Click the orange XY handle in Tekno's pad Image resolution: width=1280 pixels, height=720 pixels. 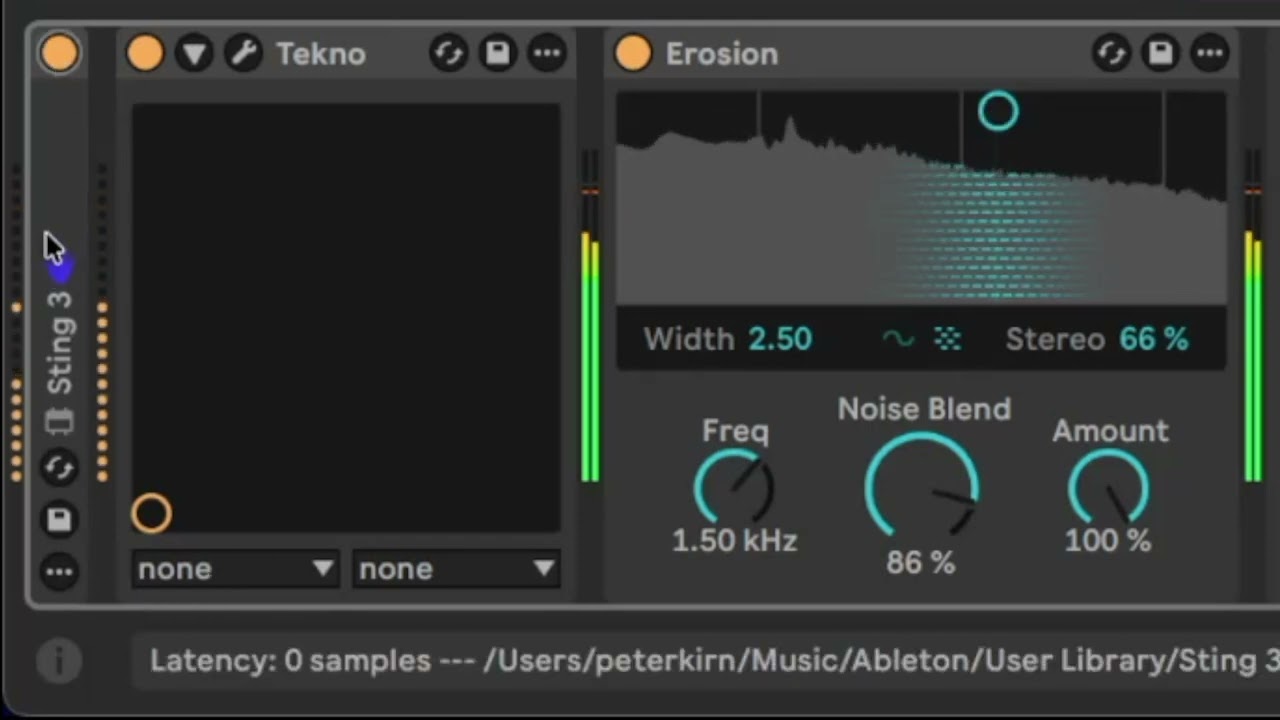151,513
